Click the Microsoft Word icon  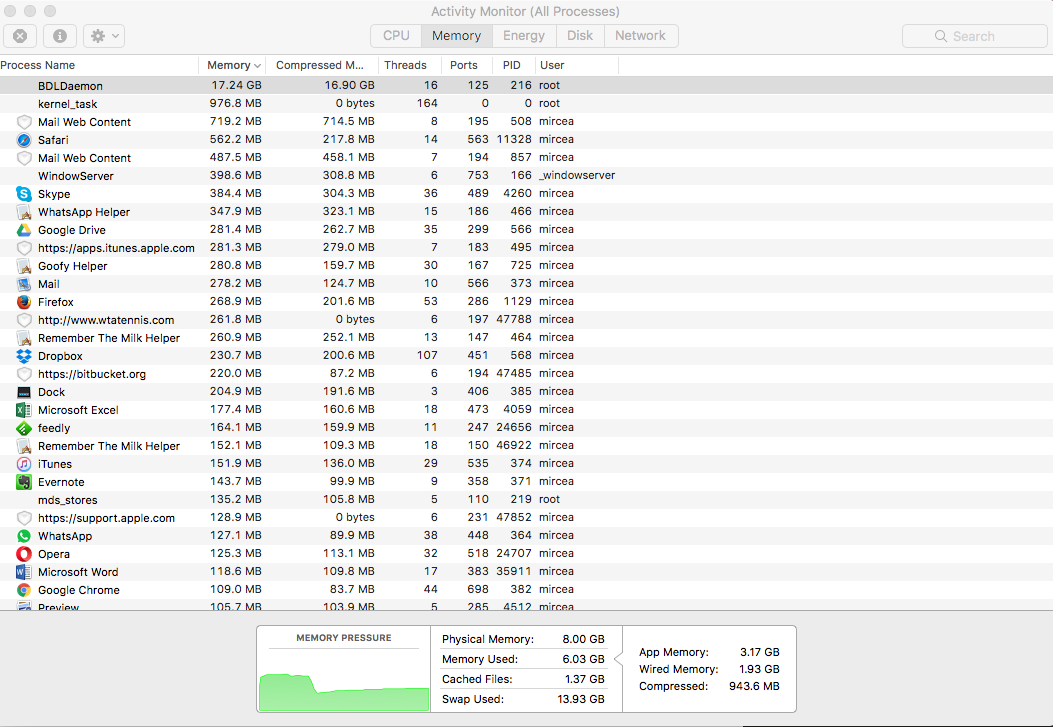(x=24, y=572)
